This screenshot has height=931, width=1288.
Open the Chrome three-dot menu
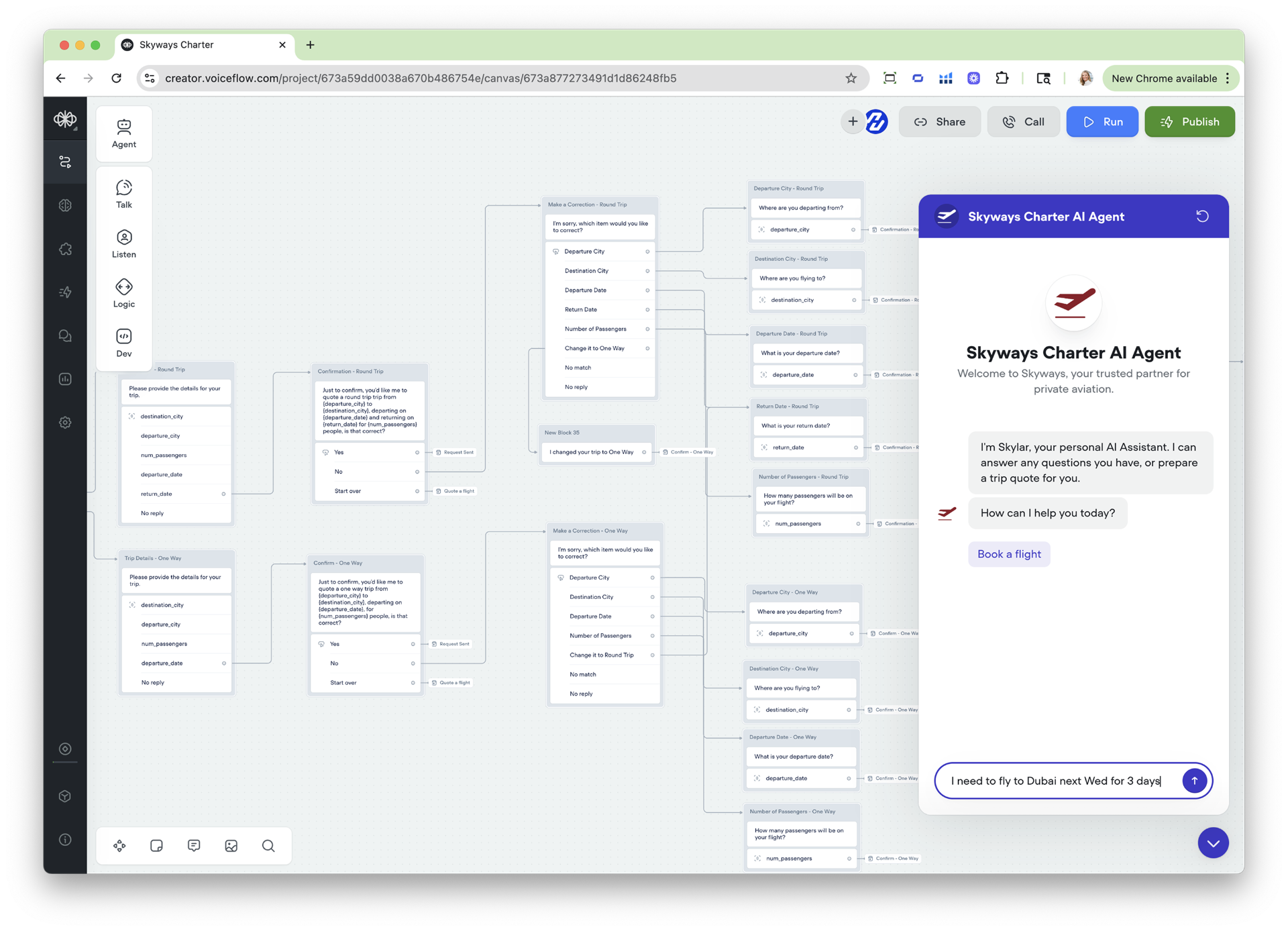[x=1228, y=78]
